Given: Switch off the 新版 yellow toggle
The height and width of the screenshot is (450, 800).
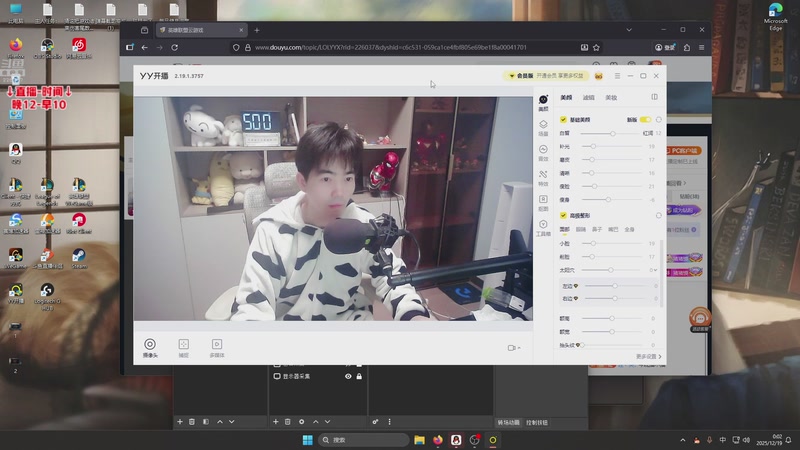Looking at the screenshot, I should 645,119.
